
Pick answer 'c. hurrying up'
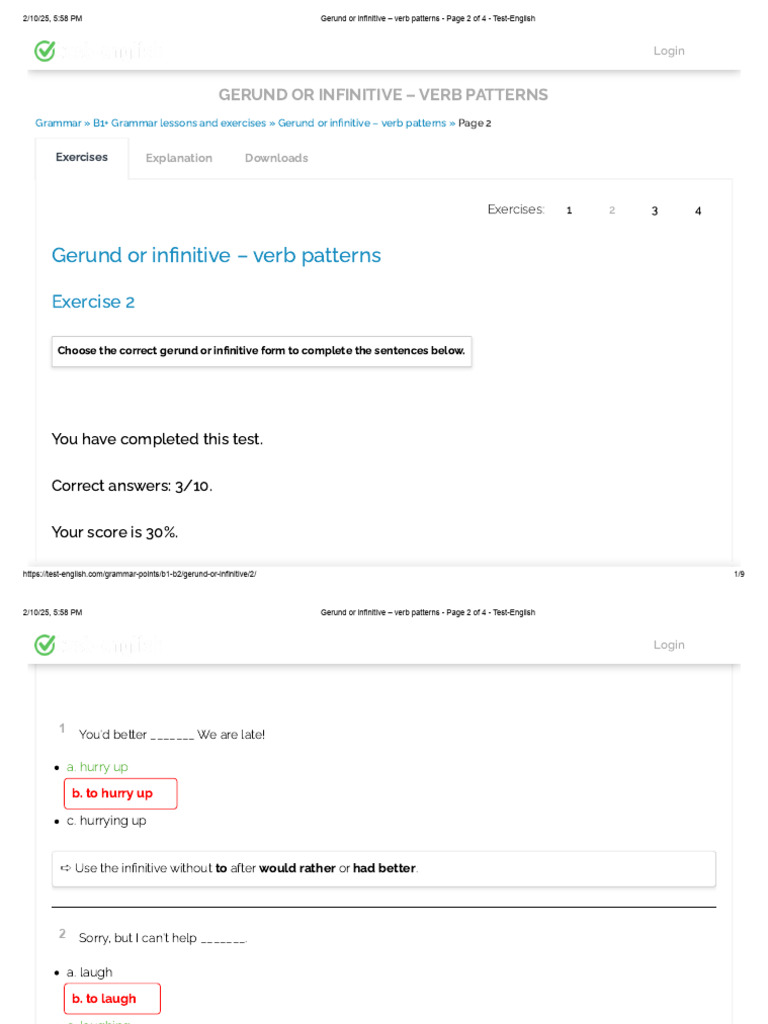106,821
